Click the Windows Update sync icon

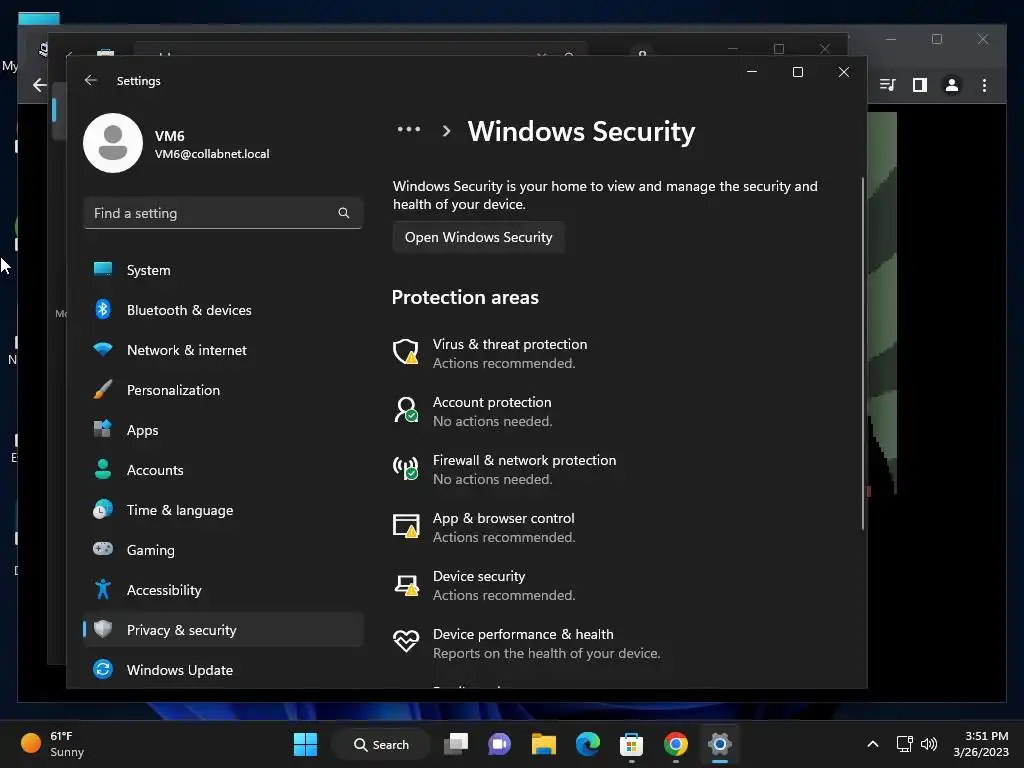(103, 669)
